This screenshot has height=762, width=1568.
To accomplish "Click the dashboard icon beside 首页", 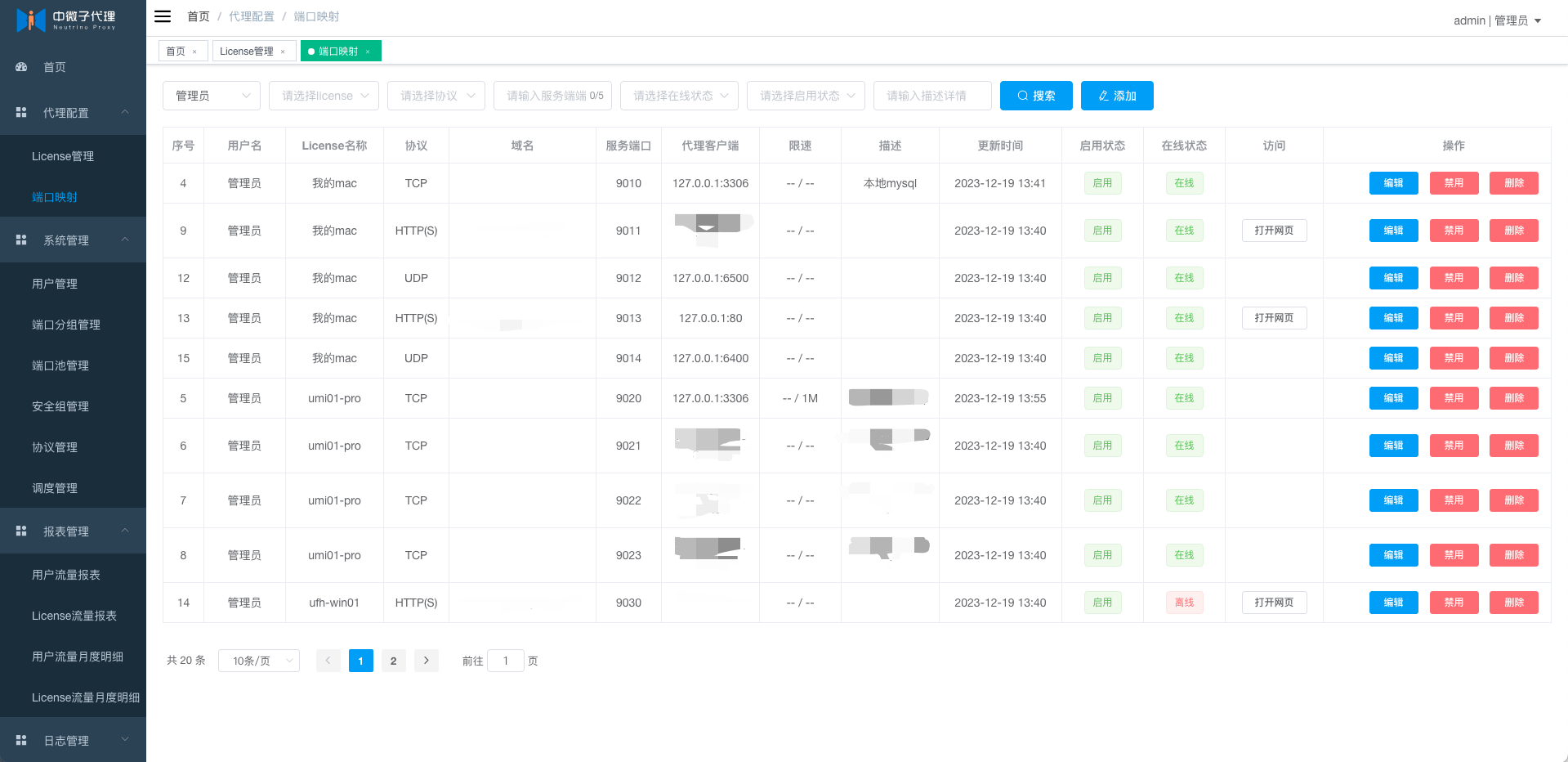I will point(21,67).
